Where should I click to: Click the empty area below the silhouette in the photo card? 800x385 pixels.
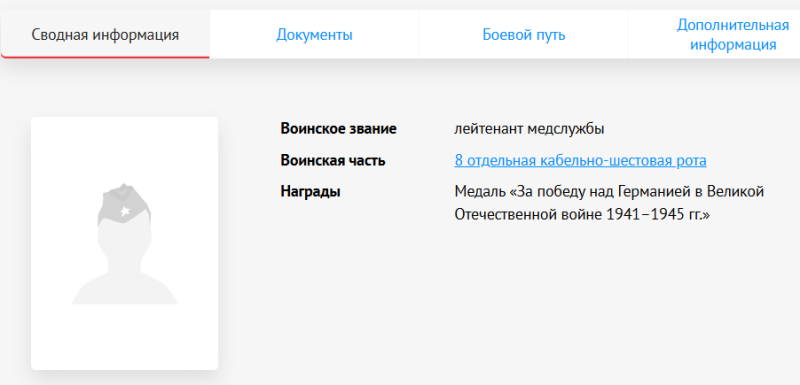click(124, 337)
